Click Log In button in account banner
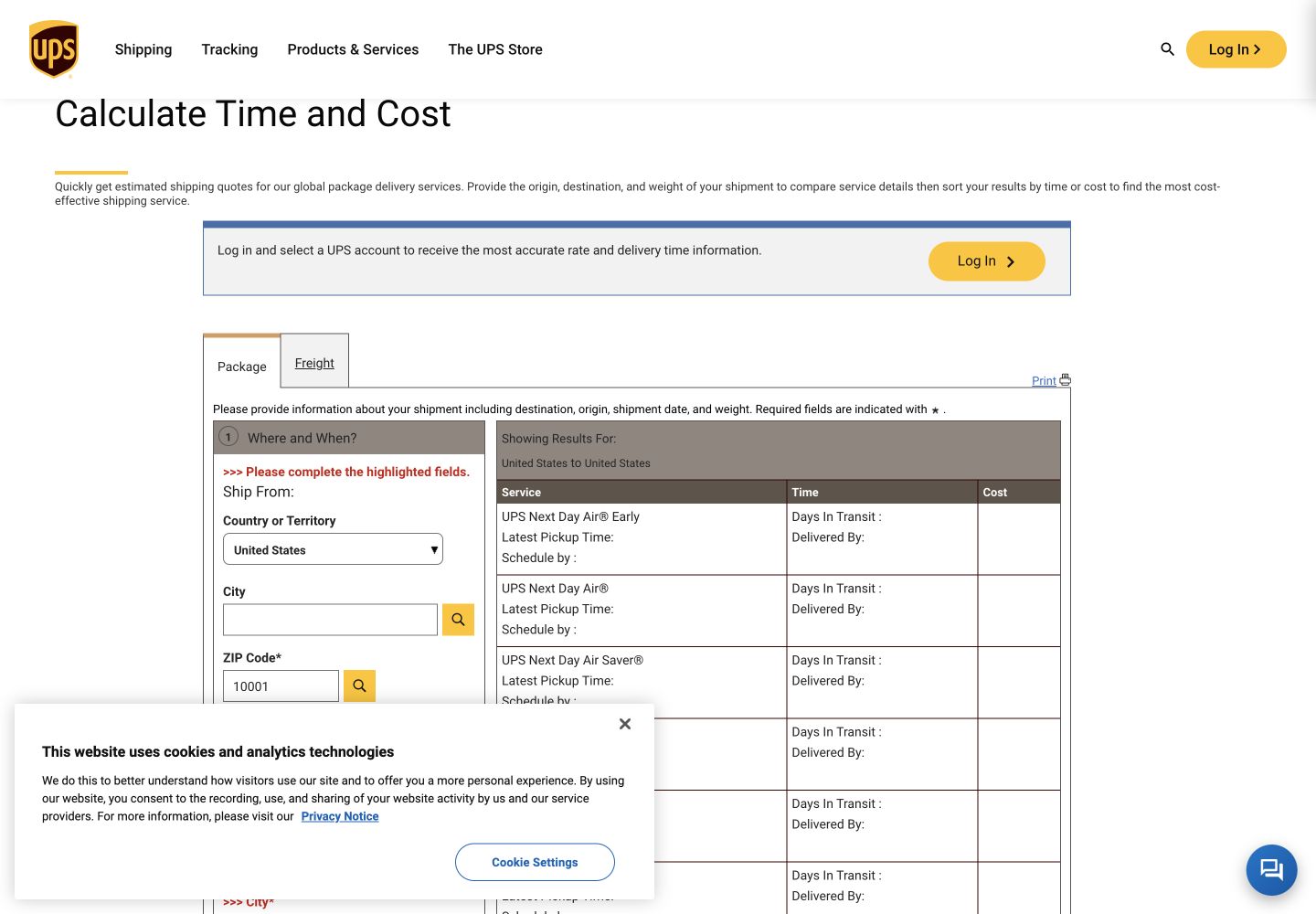 986,261
